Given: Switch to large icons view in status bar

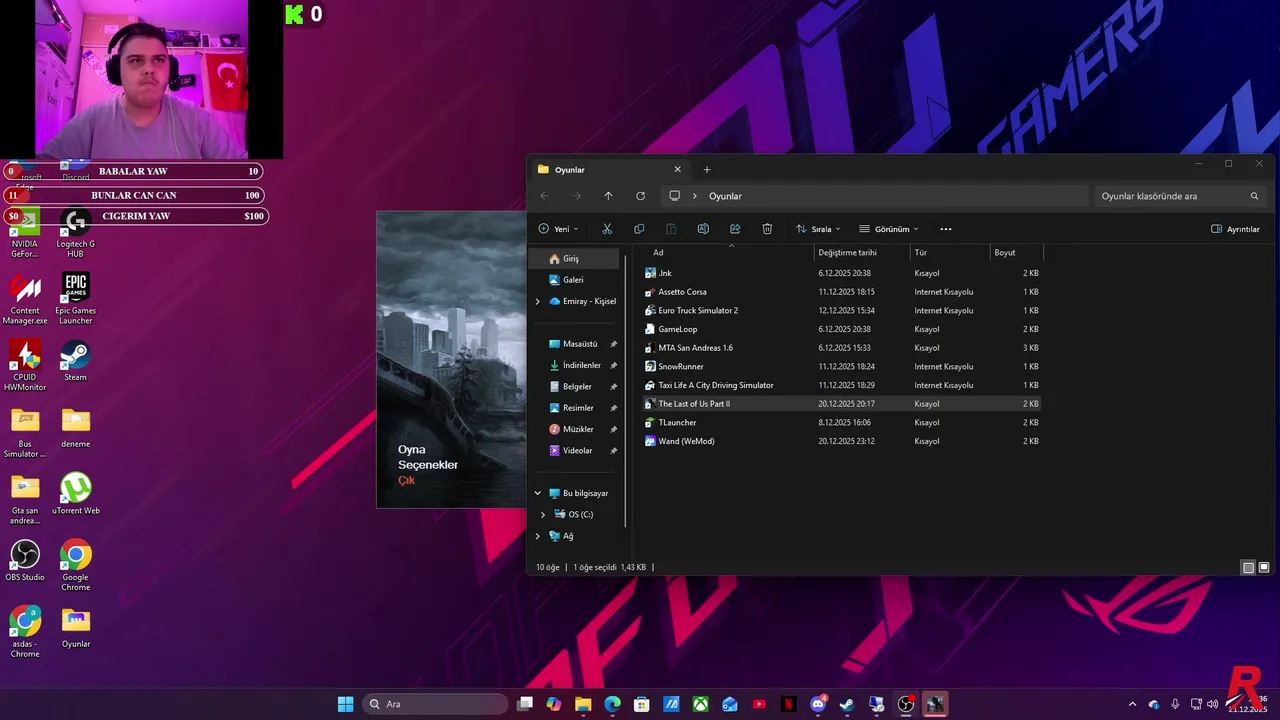Looking at the screenshot, I should (x=1264, y=567).
